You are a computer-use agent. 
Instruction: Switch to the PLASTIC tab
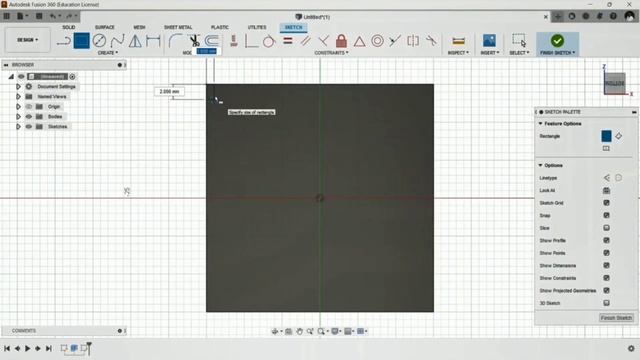pyautogui.click(x=220, y=27)
